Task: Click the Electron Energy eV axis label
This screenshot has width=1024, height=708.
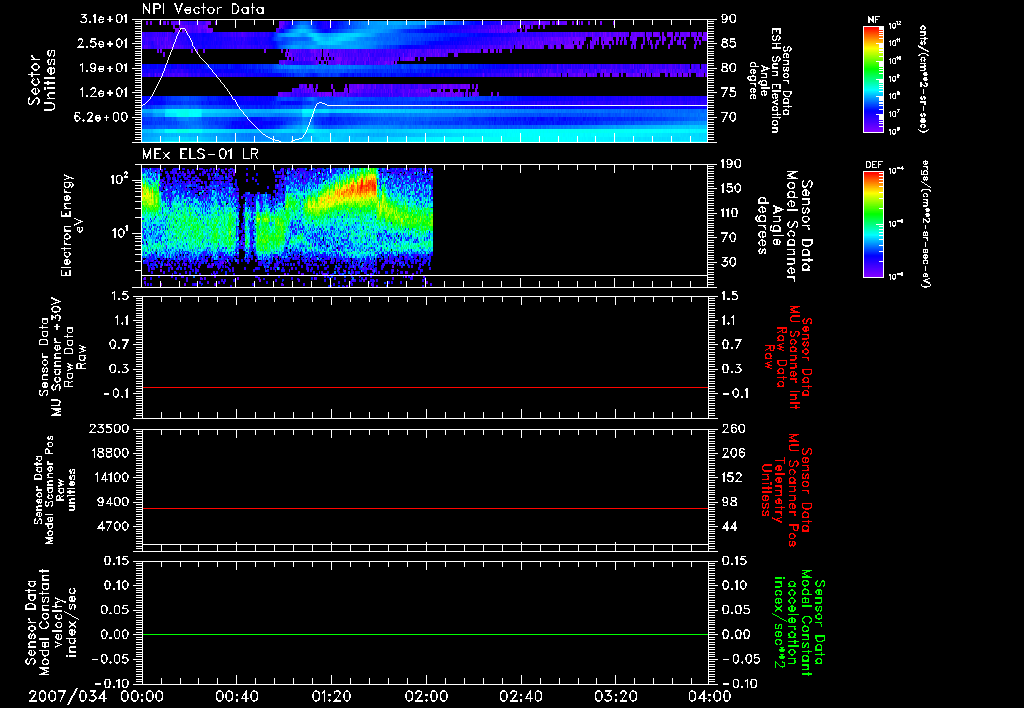Action: [x=72, y=225]
